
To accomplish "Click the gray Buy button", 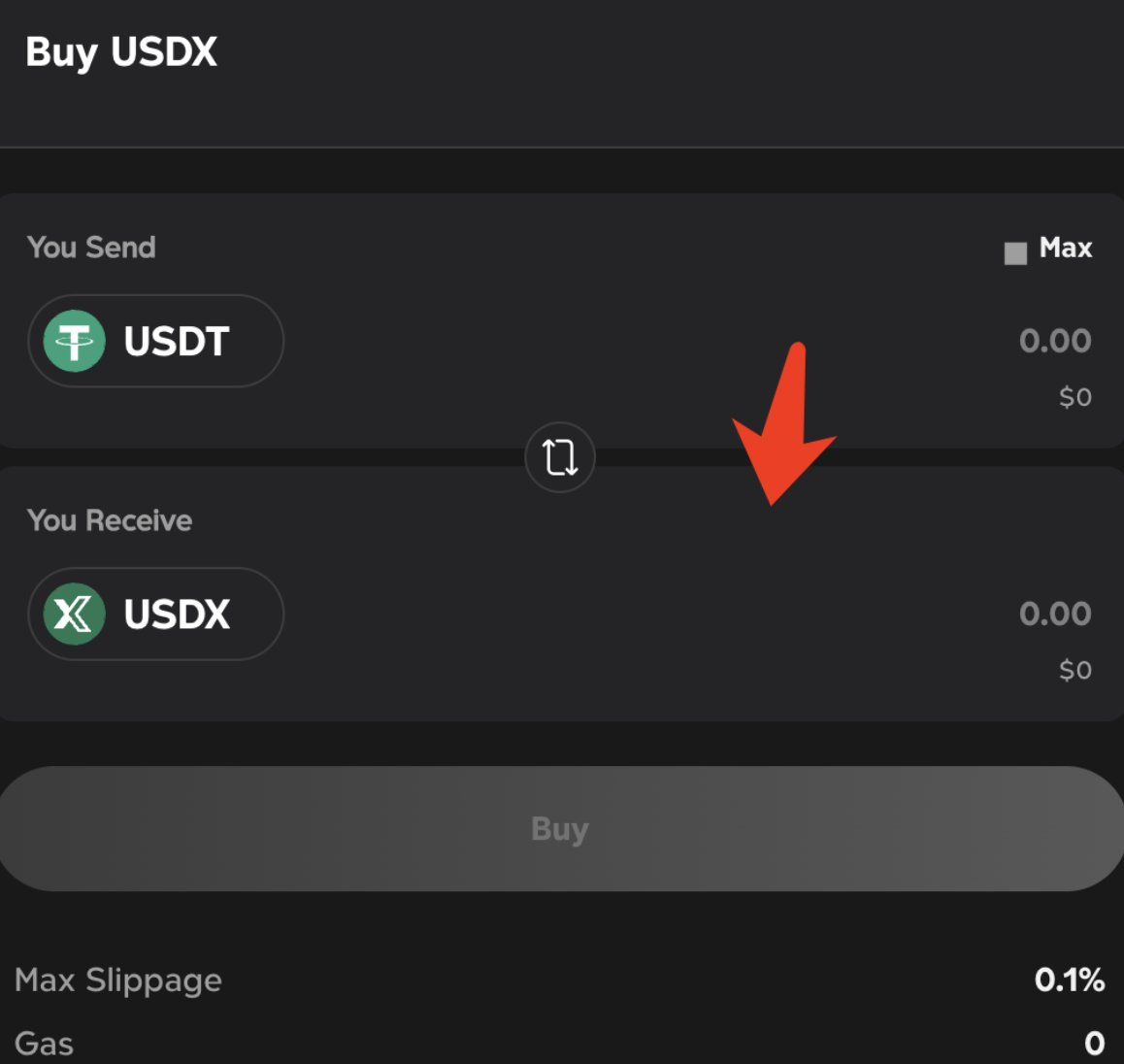I will click(x=560, y=829).
